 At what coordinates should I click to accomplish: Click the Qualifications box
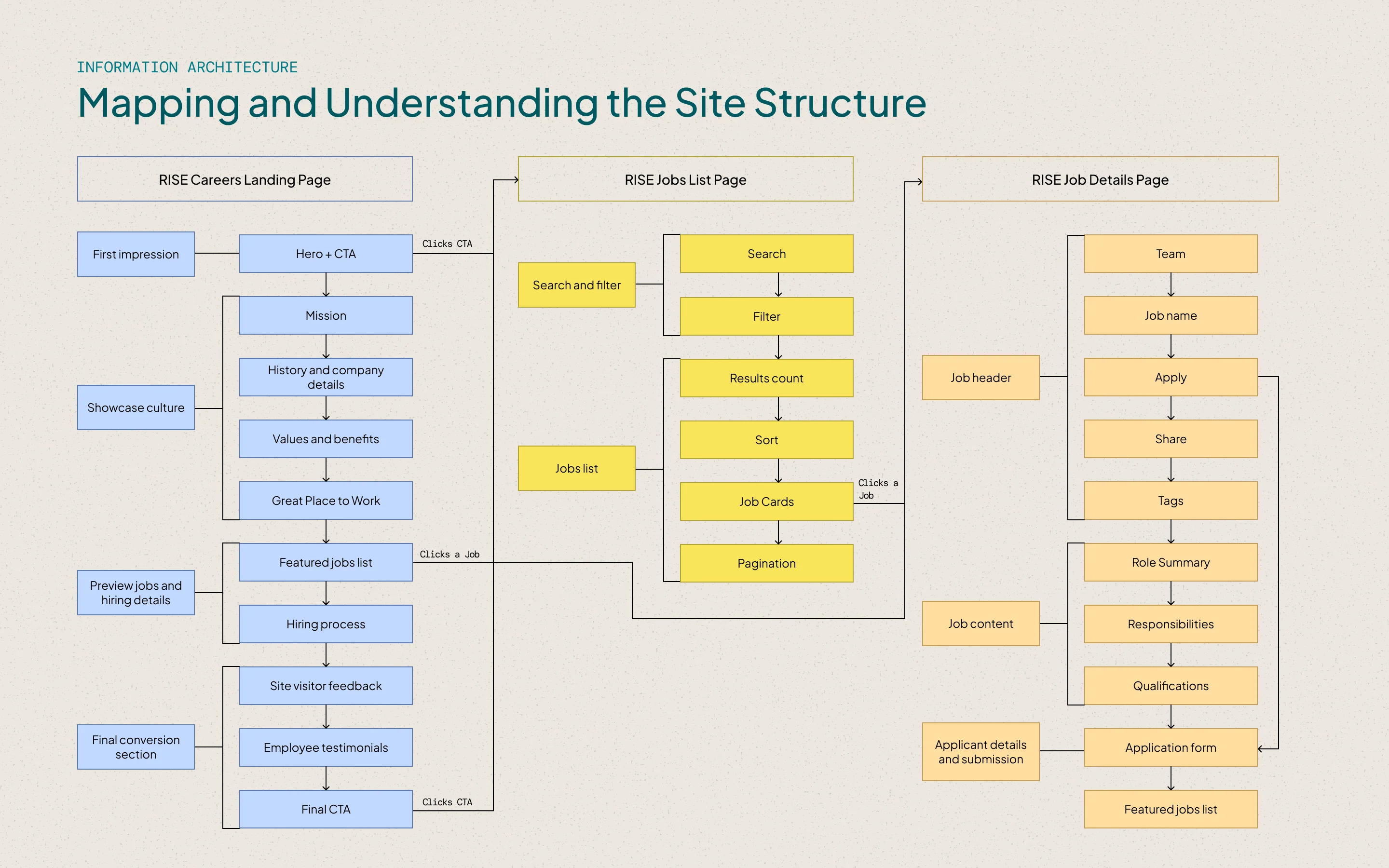pos(1171,685)
